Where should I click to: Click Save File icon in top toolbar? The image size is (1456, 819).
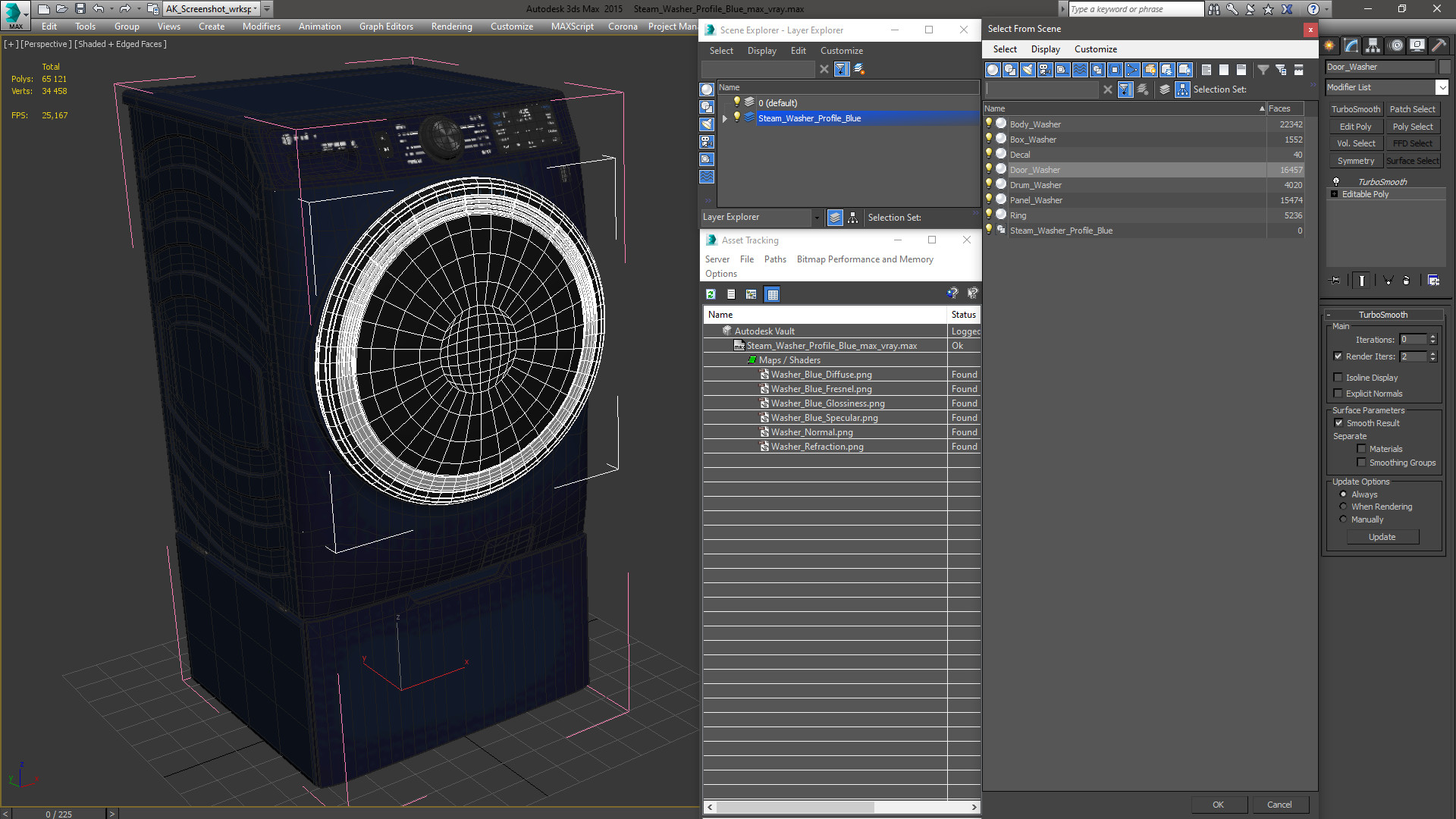point(80,9)
